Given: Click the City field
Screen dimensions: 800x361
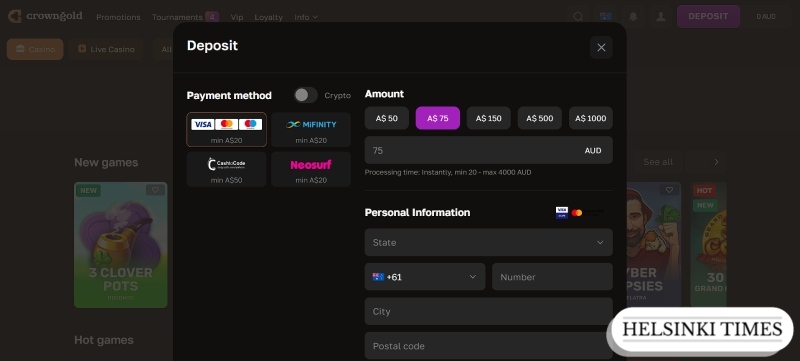Looking at the screenshot, I should coord(489,312).
